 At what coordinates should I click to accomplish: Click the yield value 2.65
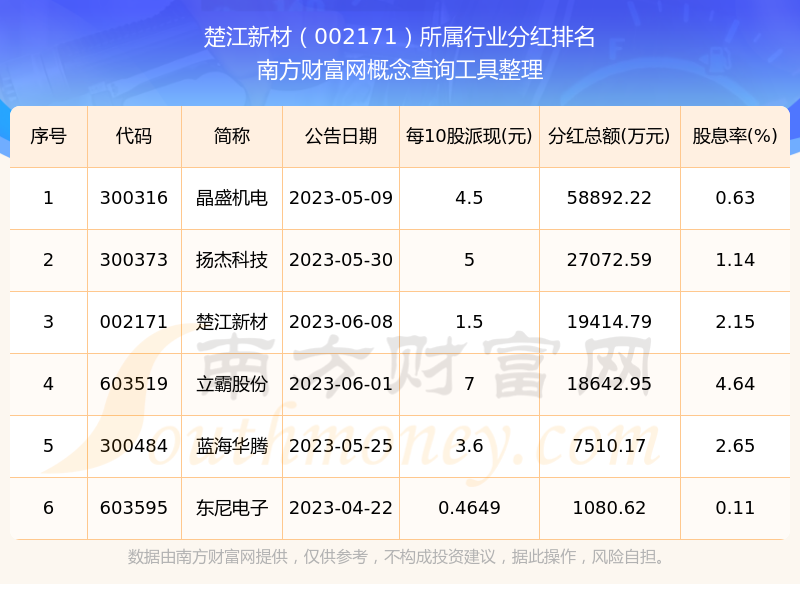[735, 446]
